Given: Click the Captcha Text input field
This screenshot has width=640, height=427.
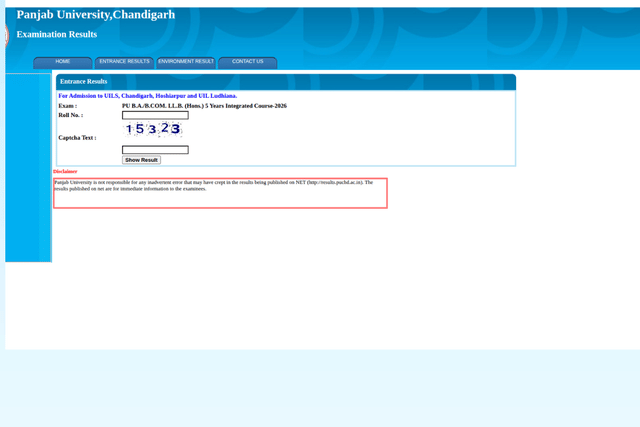Looking at the screenshot, I should [x=155, y=150].
